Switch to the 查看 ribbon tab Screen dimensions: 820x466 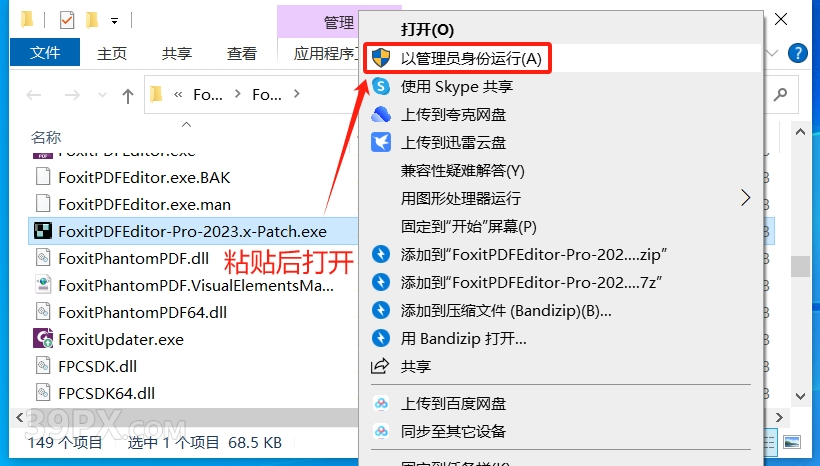pyautogui.click(x=242, y=53)
